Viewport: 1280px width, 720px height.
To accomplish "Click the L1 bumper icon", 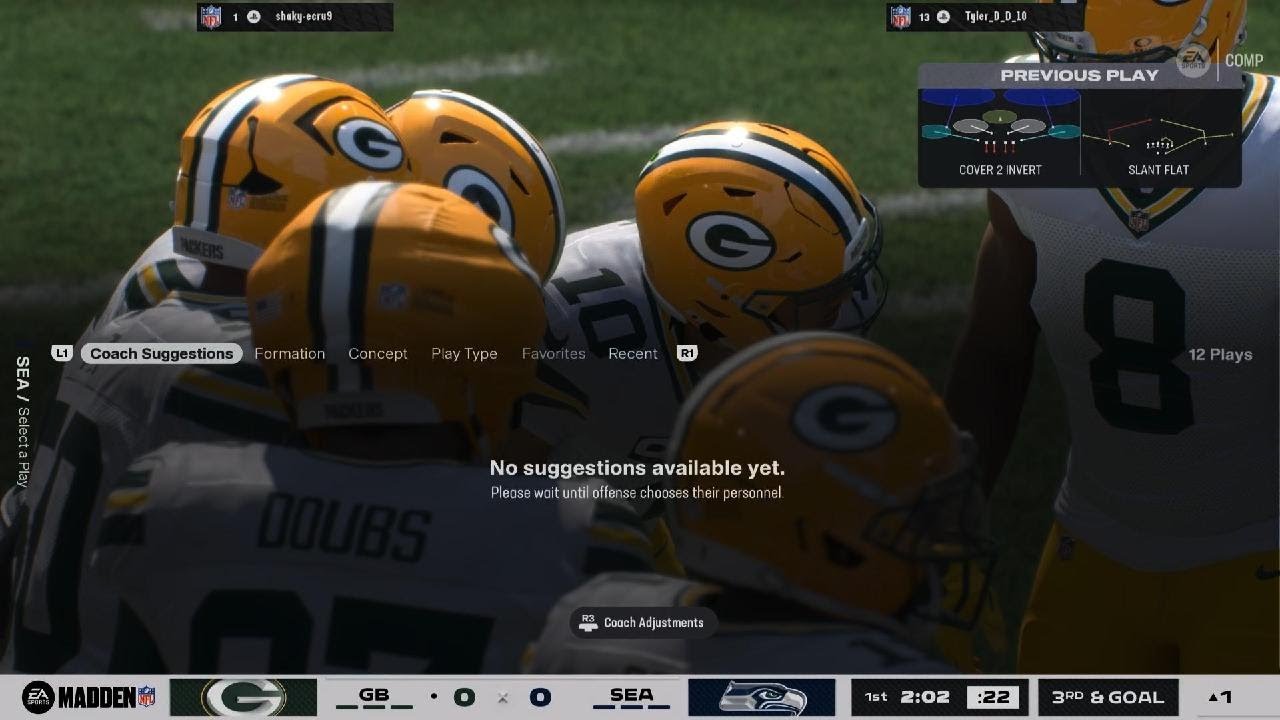I will tap(62, 353).
